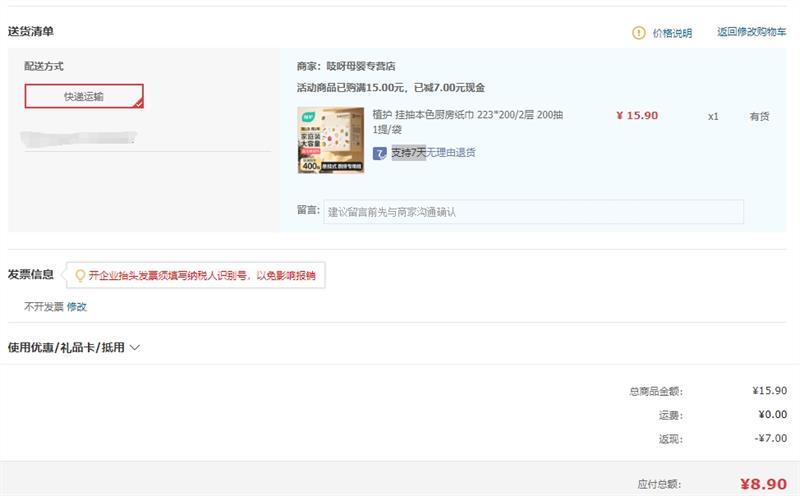800x496 pixels.
Task: Click the ¥8.90 total payable amount
Action: (763, 484)
